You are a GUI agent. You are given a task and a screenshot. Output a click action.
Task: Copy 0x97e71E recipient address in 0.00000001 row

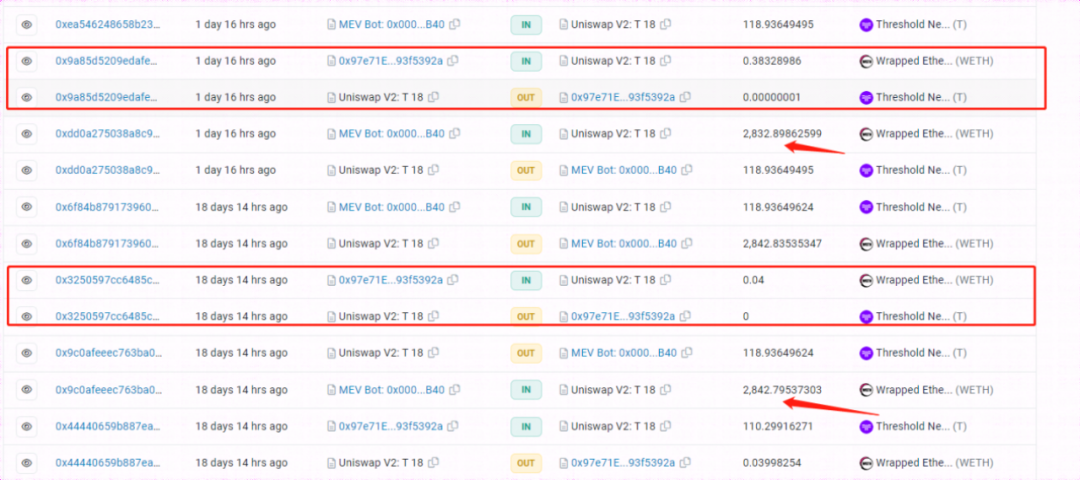[685, 97]
